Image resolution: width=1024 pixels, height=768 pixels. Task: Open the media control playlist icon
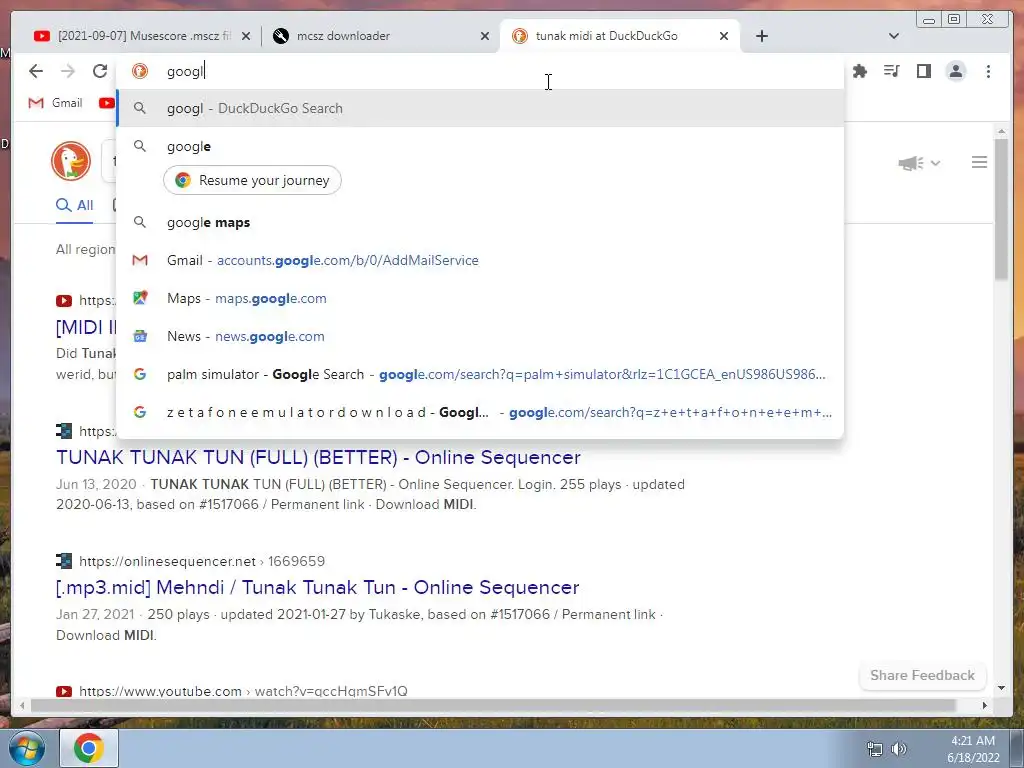891,71
